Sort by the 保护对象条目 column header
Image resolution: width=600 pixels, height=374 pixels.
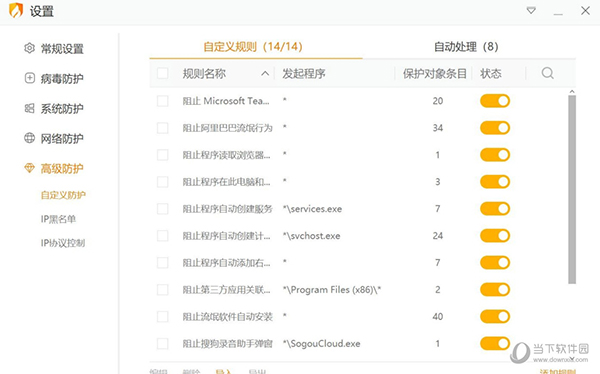(x=435, y=73)
